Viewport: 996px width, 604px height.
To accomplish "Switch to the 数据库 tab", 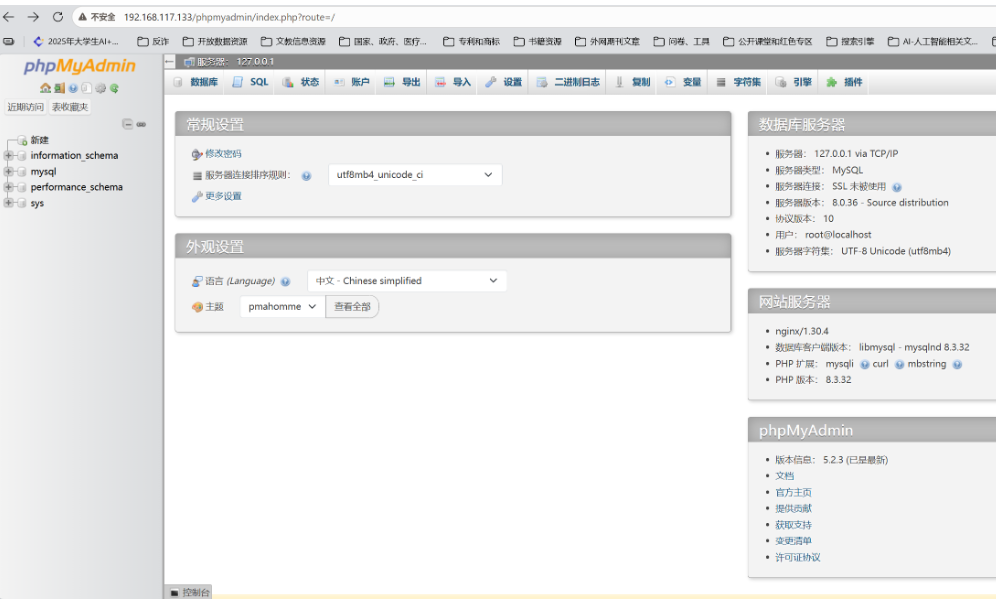I will [x=196, y=82].
